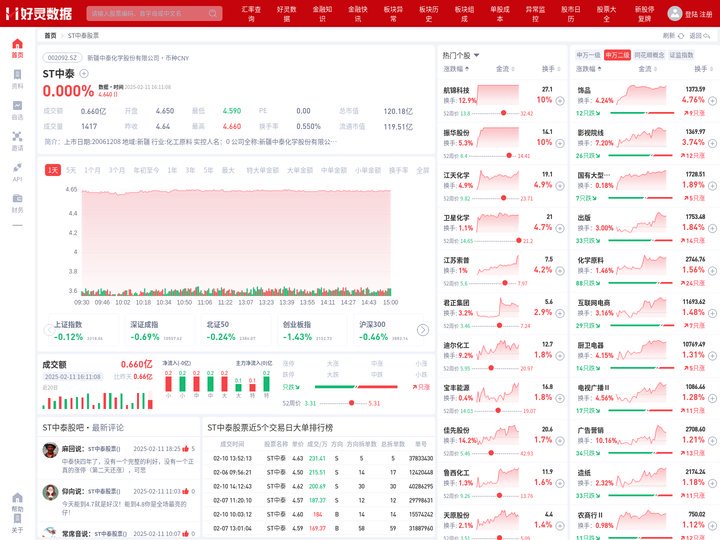The width and height of the screenshot is (720, 540).
Task: Open 汇率查询 in top navigation
Action: click(x=251, y=14)
